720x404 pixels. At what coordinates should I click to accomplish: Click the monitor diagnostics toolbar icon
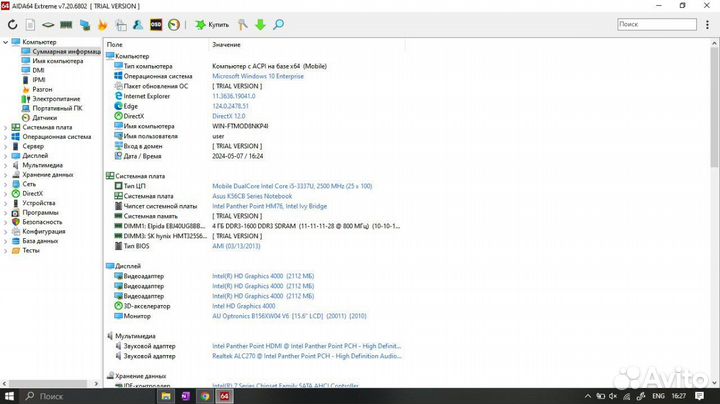point(85,25)
